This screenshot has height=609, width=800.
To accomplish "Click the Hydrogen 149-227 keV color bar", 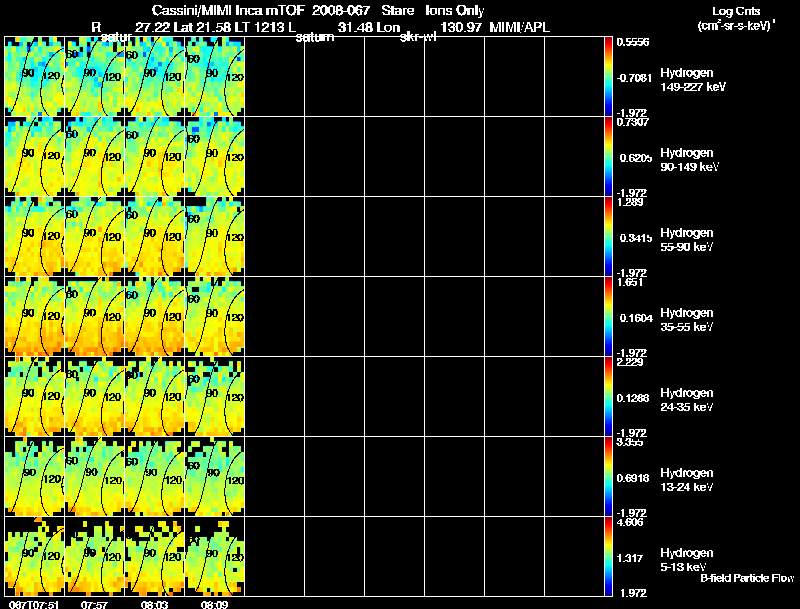I will click(x=608, y=77).
